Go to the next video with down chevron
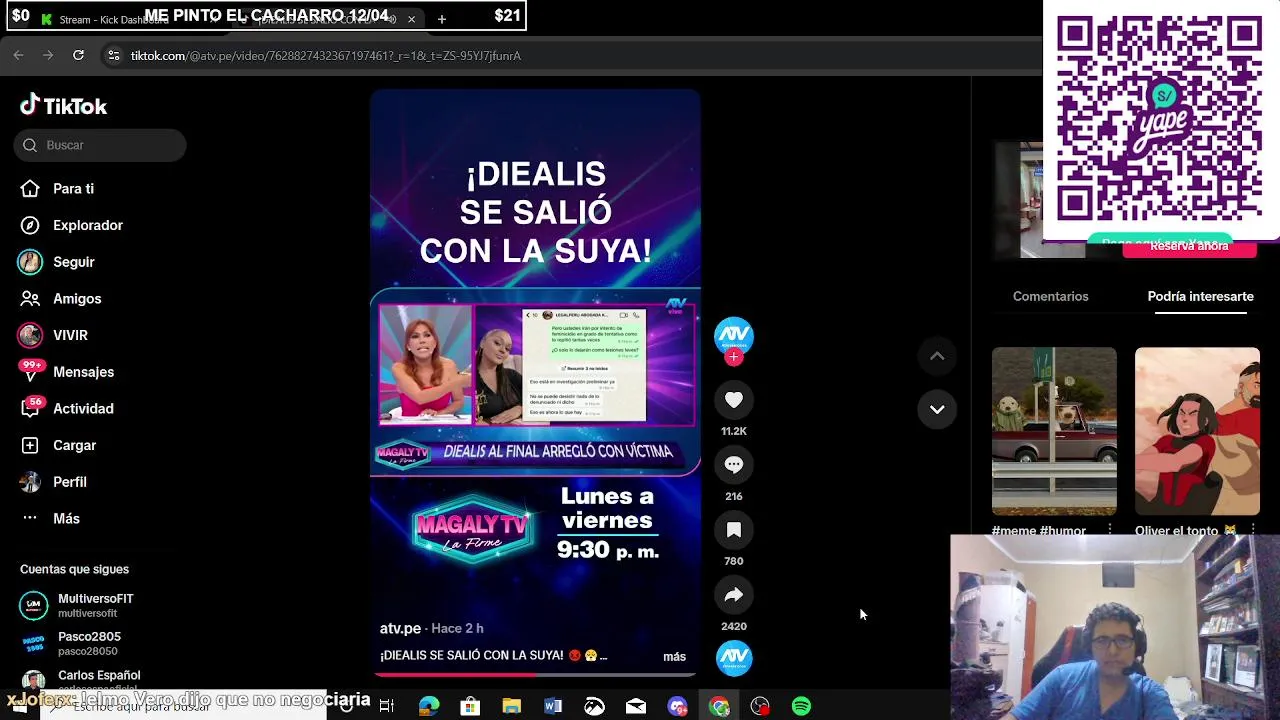This screenshot has width=1280, height=720. (x=937, y=409)
